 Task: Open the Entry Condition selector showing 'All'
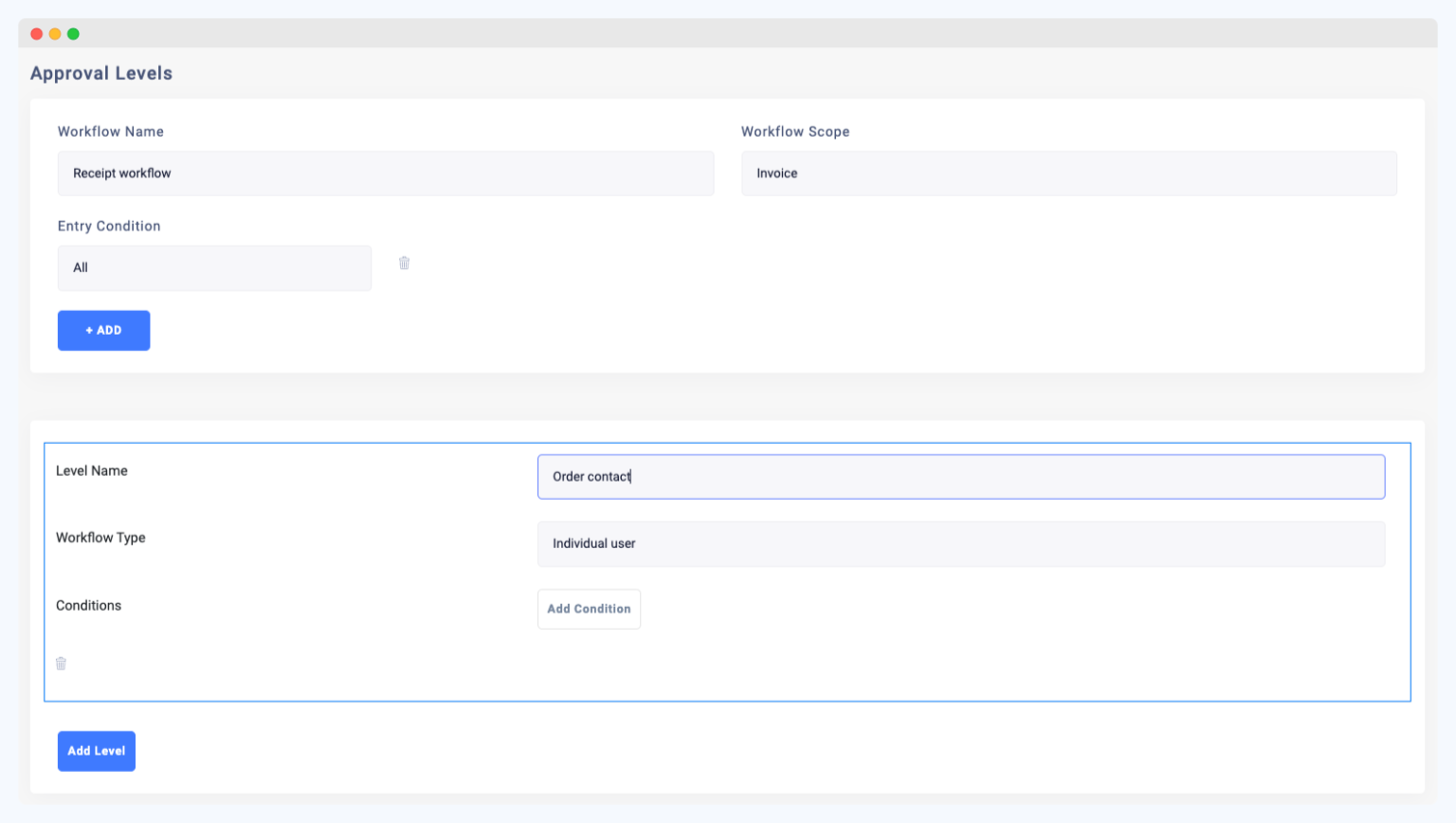214,267
